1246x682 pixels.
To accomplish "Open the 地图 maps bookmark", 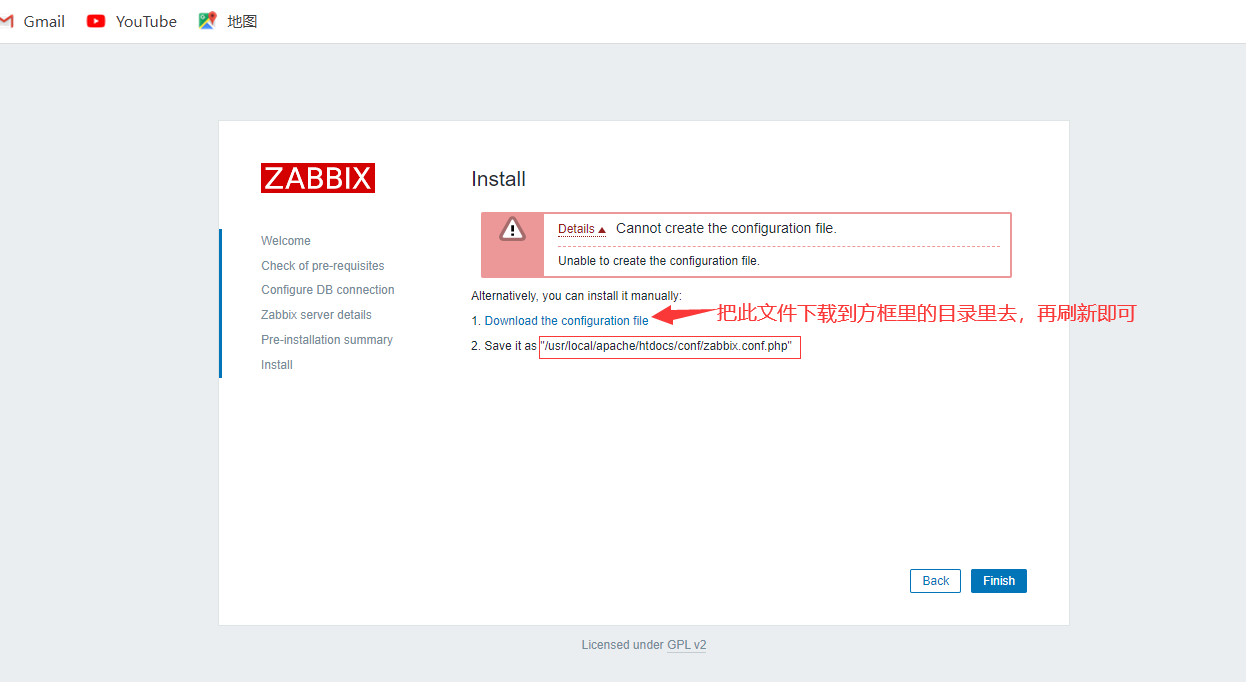I will click(x=228, y=21).
